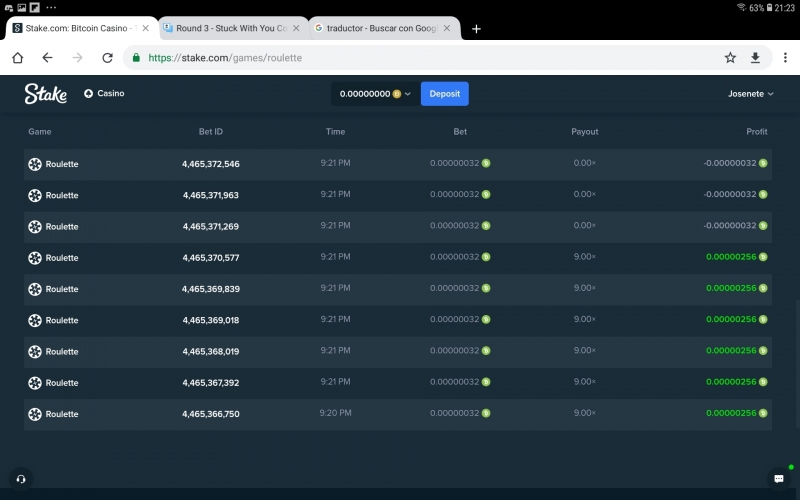Click Roulette icon in row 4,465,366,750
Screen dimensions: 800x500
pos(35,414)
